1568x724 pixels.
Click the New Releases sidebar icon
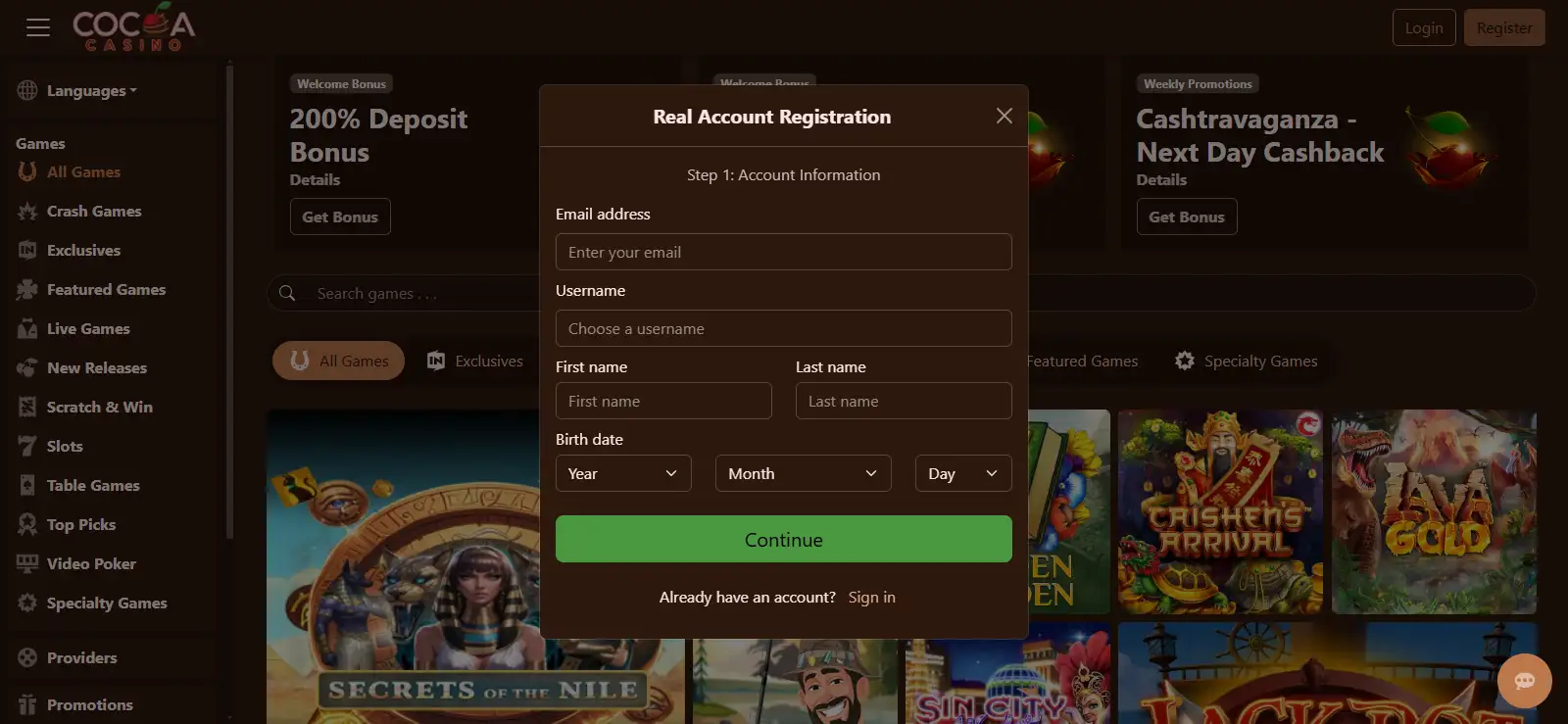tap(27, 367)
